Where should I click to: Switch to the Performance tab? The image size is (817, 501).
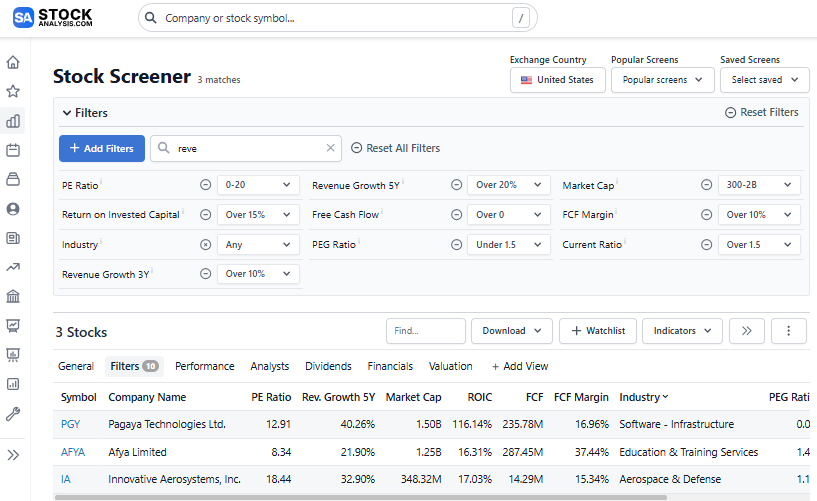(x=205, y=366)
